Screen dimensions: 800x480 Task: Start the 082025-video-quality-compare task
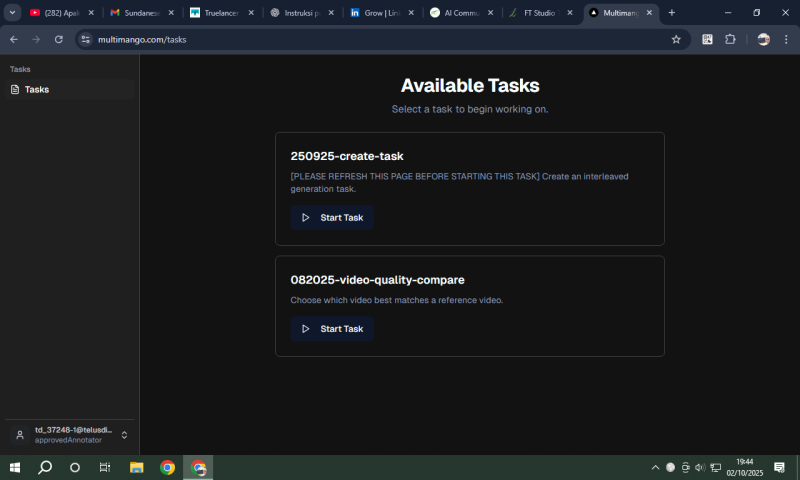332,329
